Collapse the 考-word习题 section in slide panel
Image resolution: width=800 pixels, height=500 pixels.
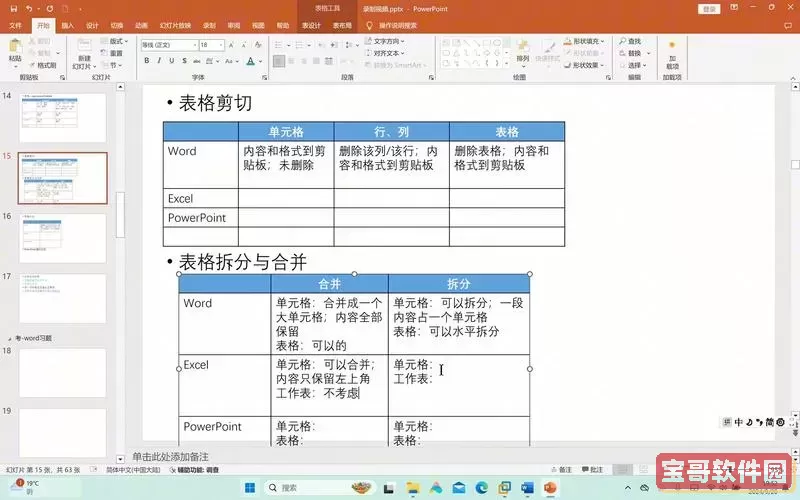coord(9,338)
